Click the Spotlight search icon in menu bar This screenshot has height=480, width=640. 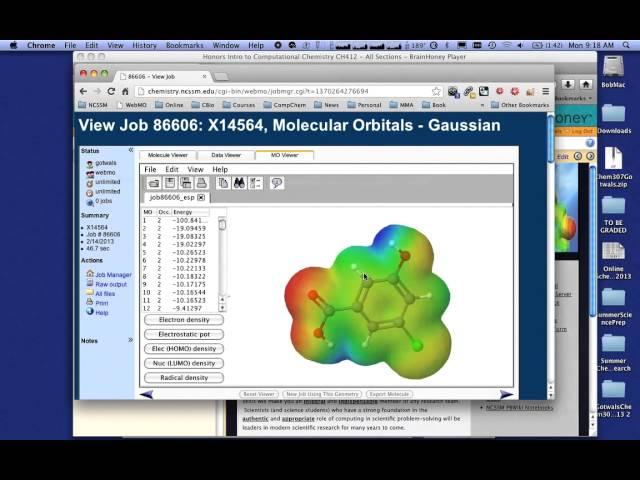coord(626,45)
